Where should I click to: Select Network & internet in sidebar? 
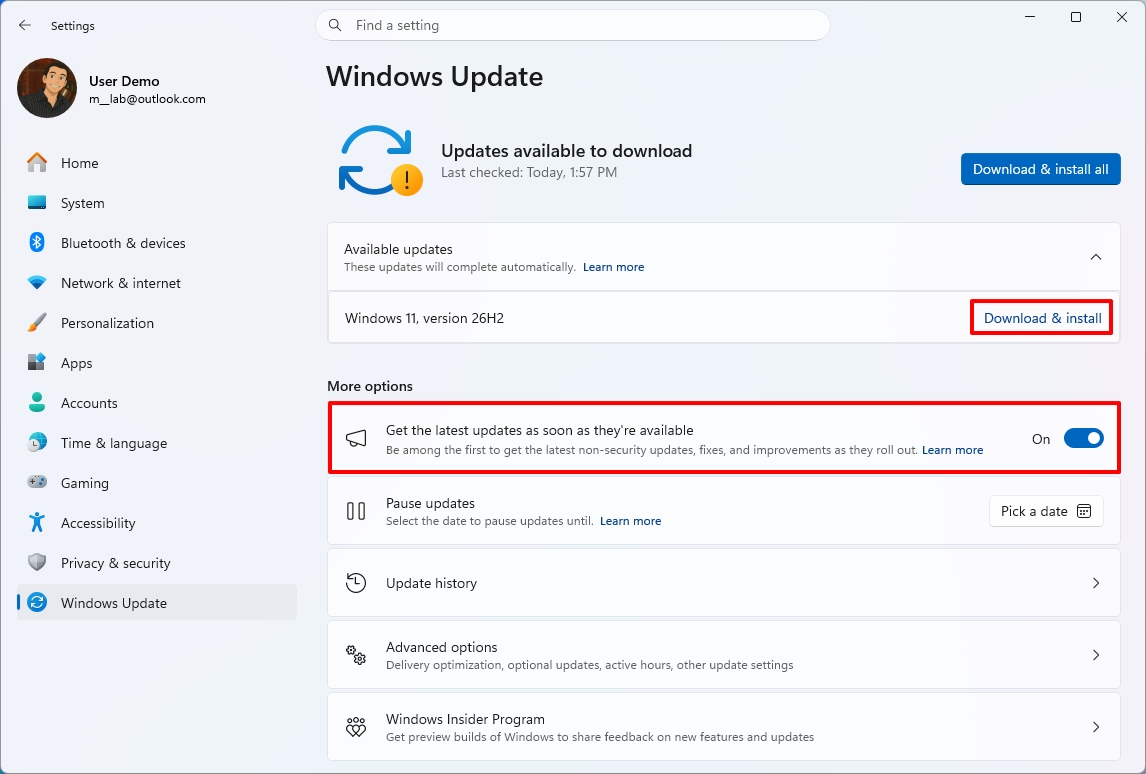point(157,283)
